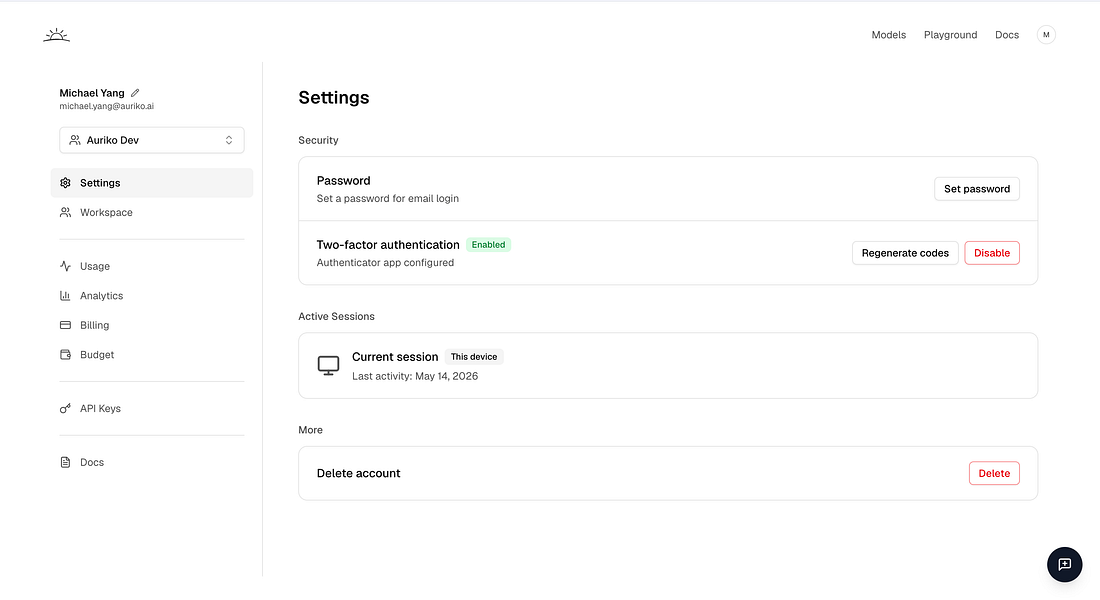Open Budget page in sidebar
This screenshot has width=1100, height=600.
(152, 355)
